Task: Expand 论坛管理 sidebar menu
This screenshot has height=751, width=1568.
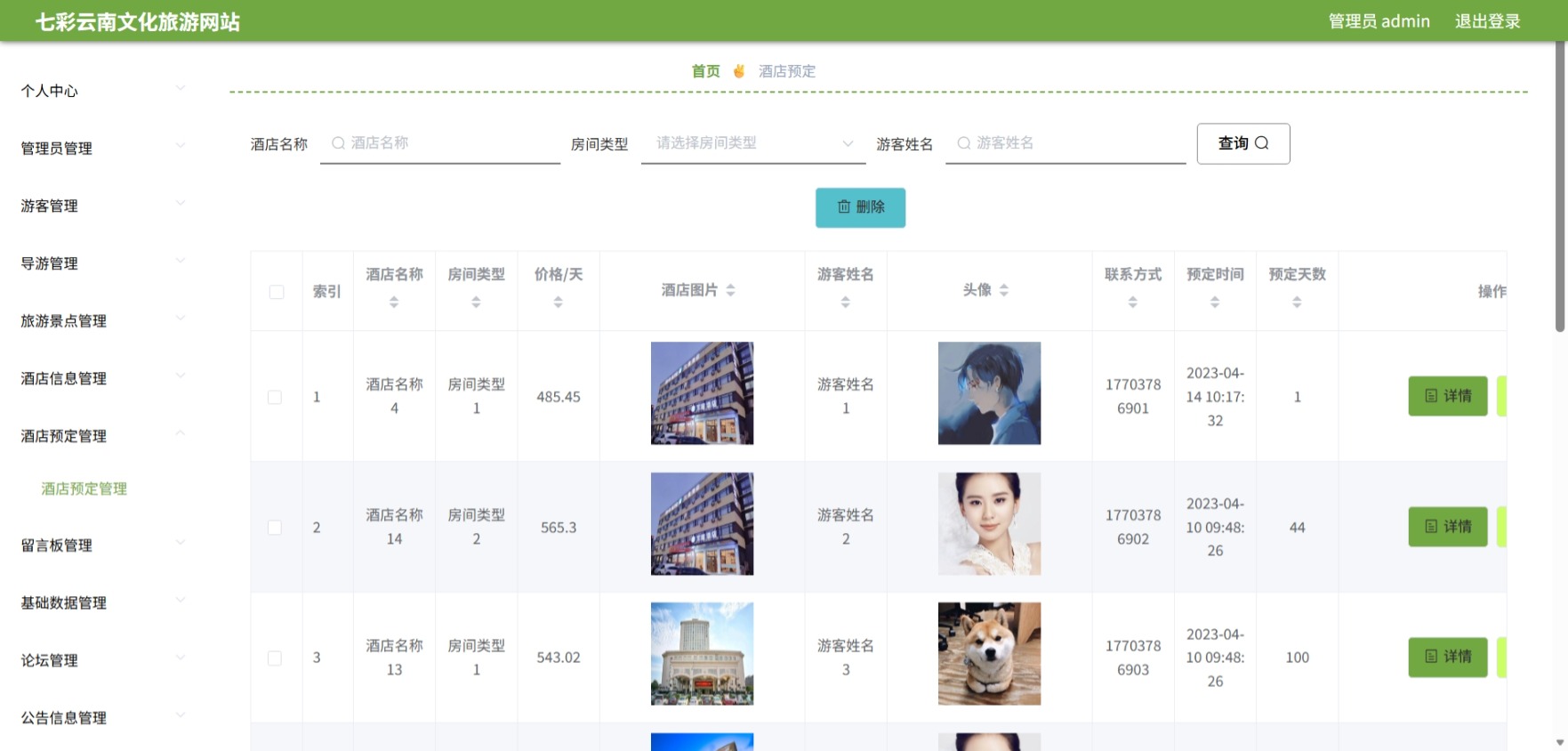Action: tap(103, 660)
